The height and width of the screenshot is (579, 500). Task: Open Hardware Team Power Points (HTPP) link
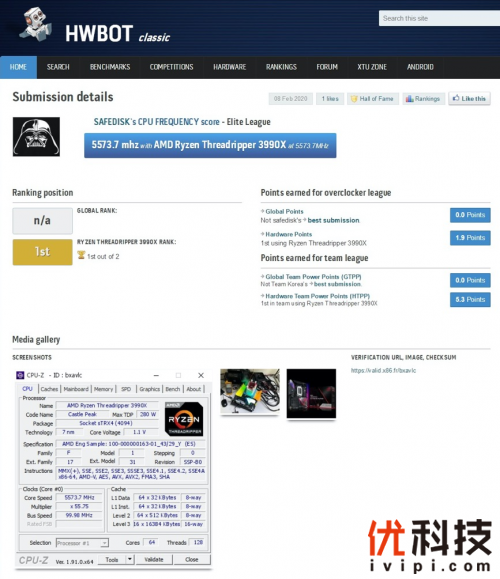pos(317,296)
